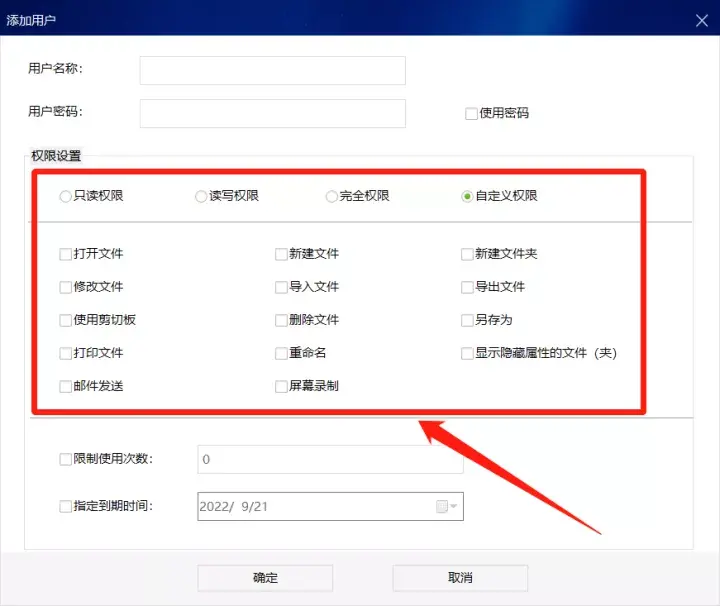Image resolution: width=720 pixels, height=606 pixels.
Task: Toggle the 打印文件 checkbox
Action: [65, 353]
